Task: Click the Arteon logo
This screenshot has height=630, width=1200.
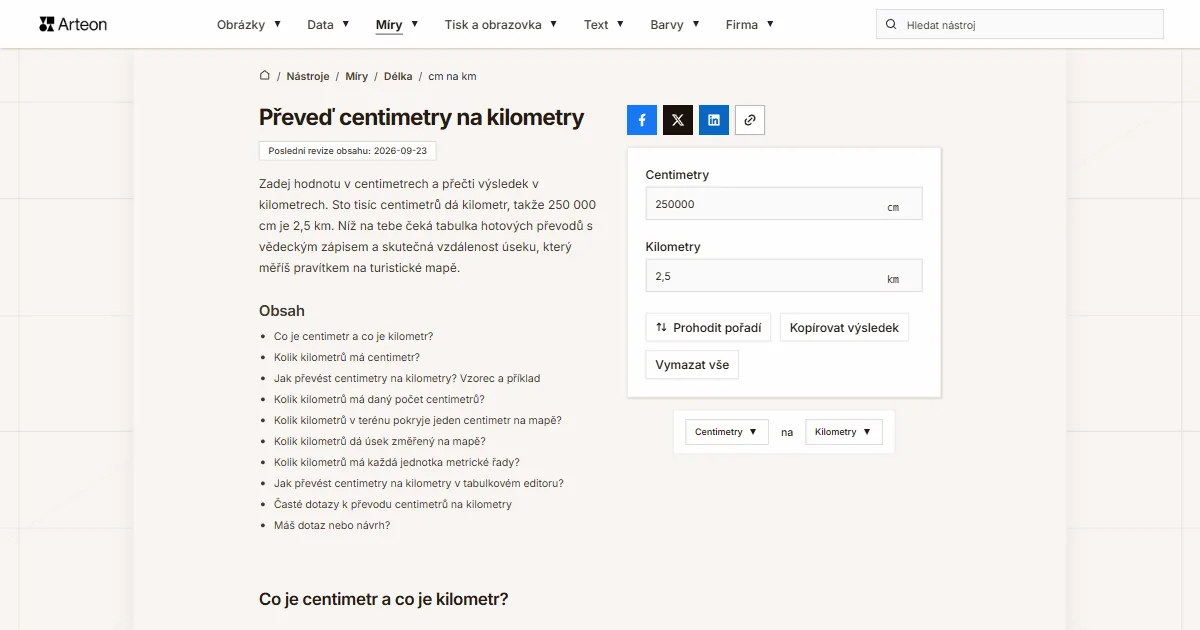Action: [73, 24]
